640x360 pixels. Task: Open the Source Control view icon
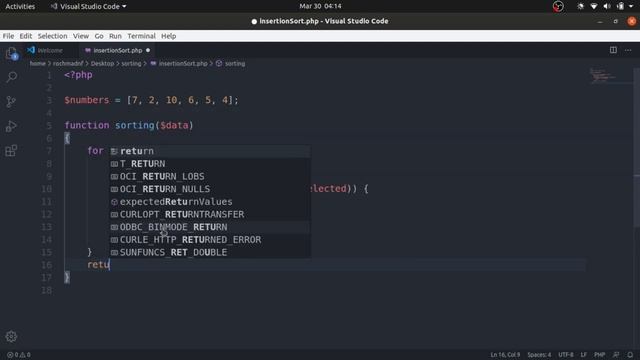[11, 101]
